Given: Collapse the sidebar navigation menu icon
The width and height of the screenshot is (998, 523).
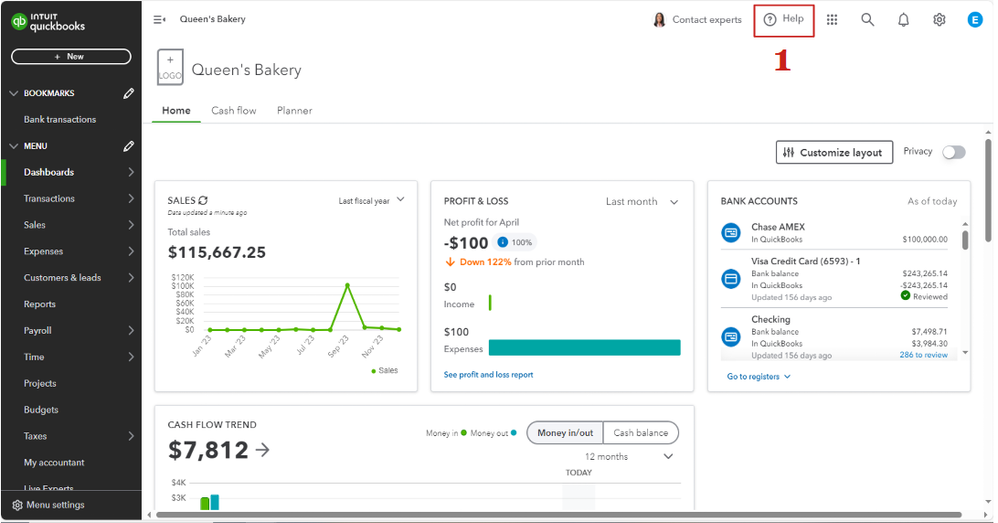Looking at the screenshot, I should point(159,20).
